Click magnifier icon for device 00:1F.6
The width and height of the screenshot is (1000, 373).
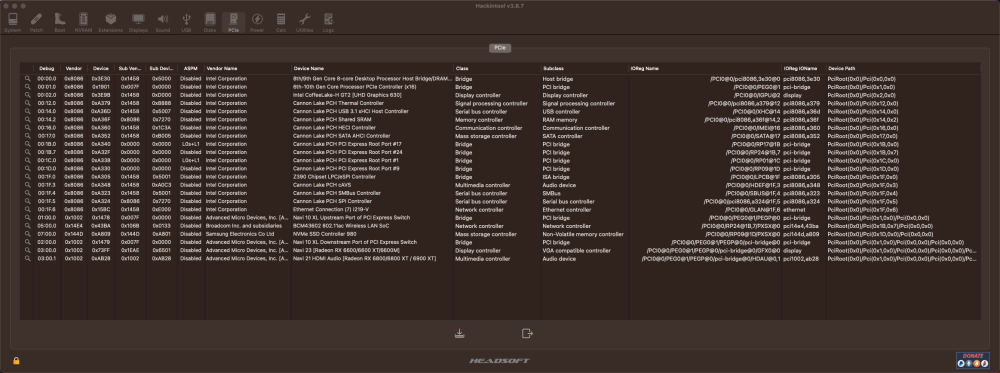coord(27,209)
